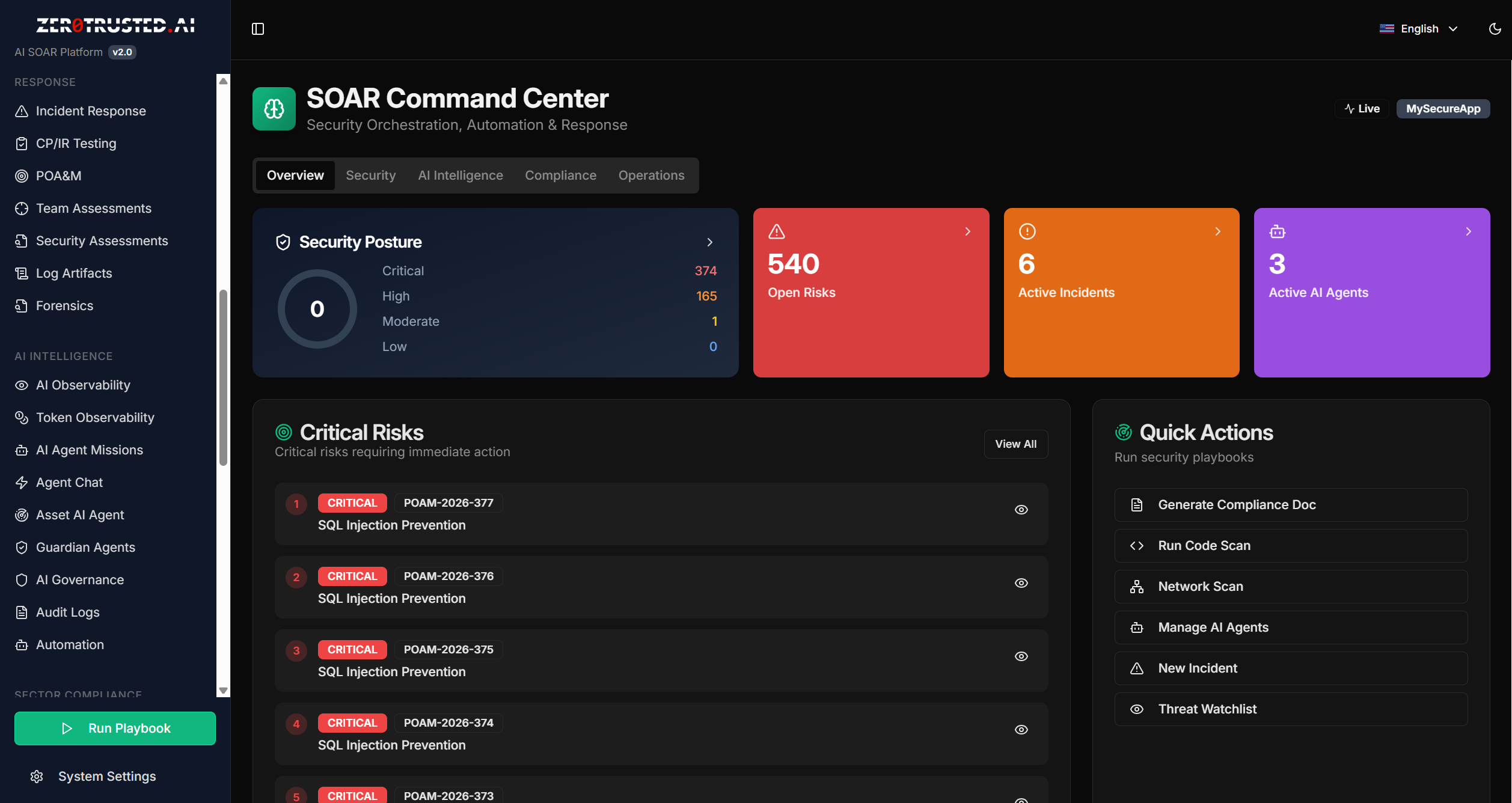Toggle dark mode with the moon icon

coord(1495,29)
